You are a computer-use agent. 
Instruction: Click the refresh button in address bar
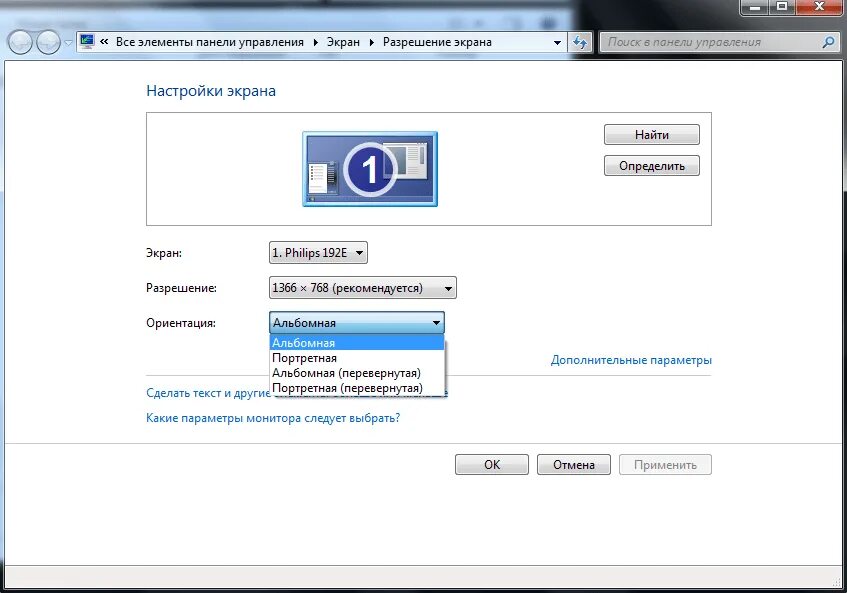point(580,42)
